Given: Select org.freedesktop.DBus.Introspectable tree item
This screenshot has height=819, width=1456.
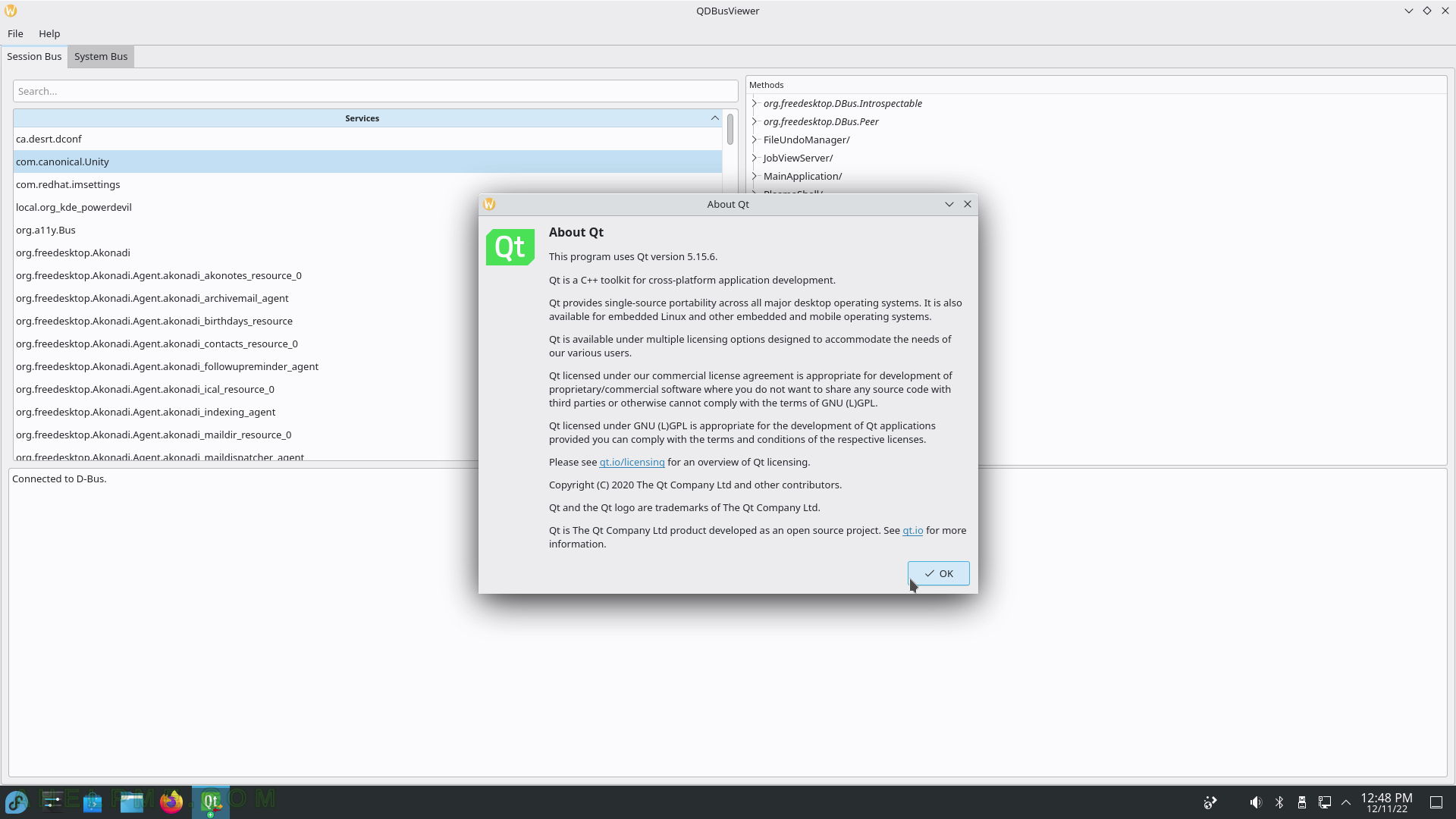Looking at the screenshot, I should pos(843,103).
